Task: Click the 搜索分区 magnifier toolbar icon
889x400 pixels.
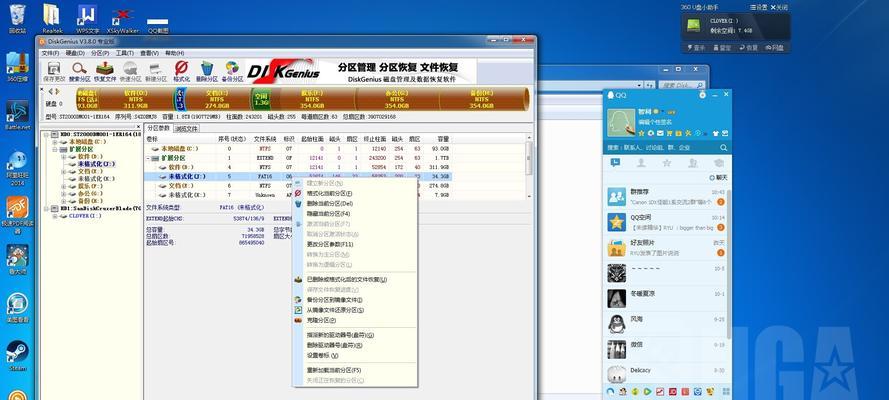Action: (x=79, y=71)
